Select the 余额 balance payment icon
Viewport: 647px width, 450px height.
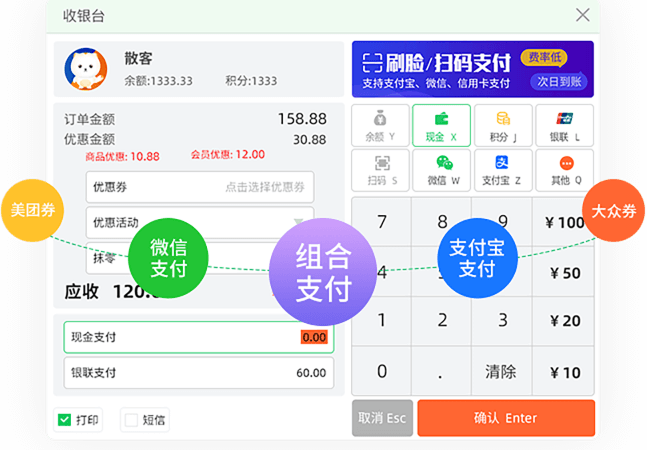point(380,124)
